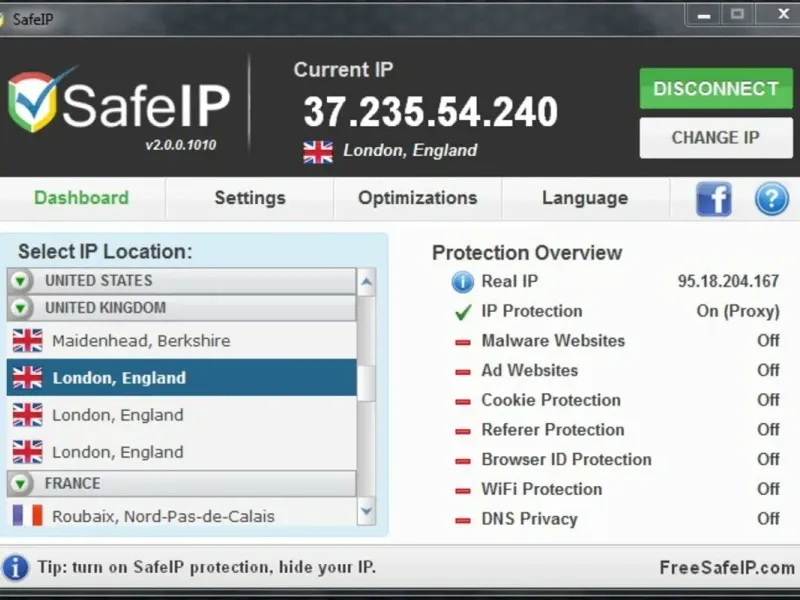Open the SafeIP Facebook page icon

[x=714, y=198]
